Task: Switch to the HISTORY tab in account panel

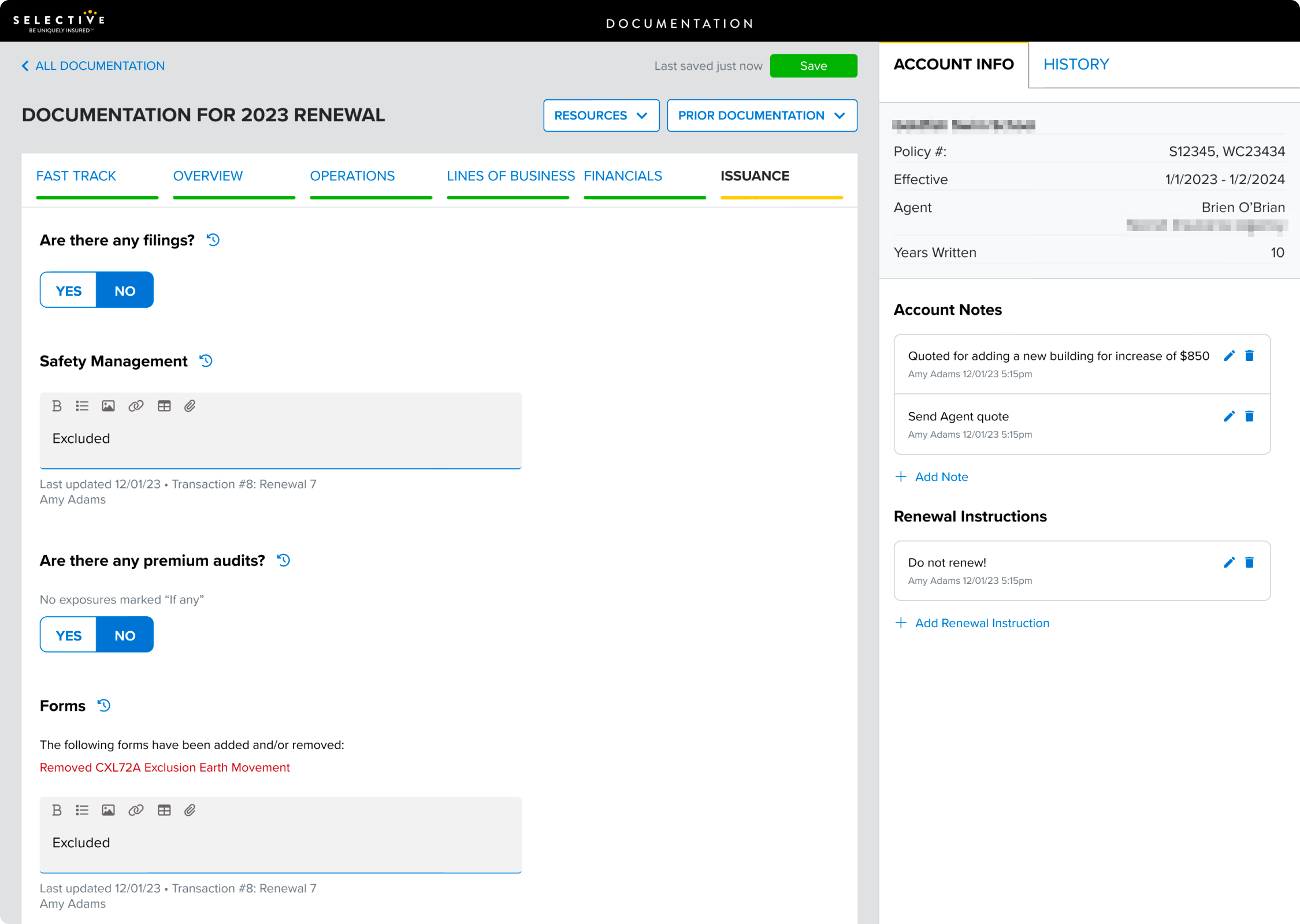Action: [1076, 64]
